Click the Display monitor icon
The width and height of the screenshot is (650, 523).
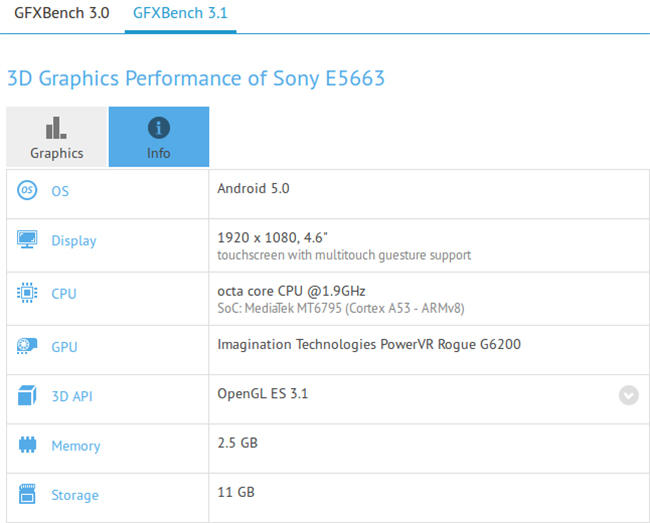point(27,240)
